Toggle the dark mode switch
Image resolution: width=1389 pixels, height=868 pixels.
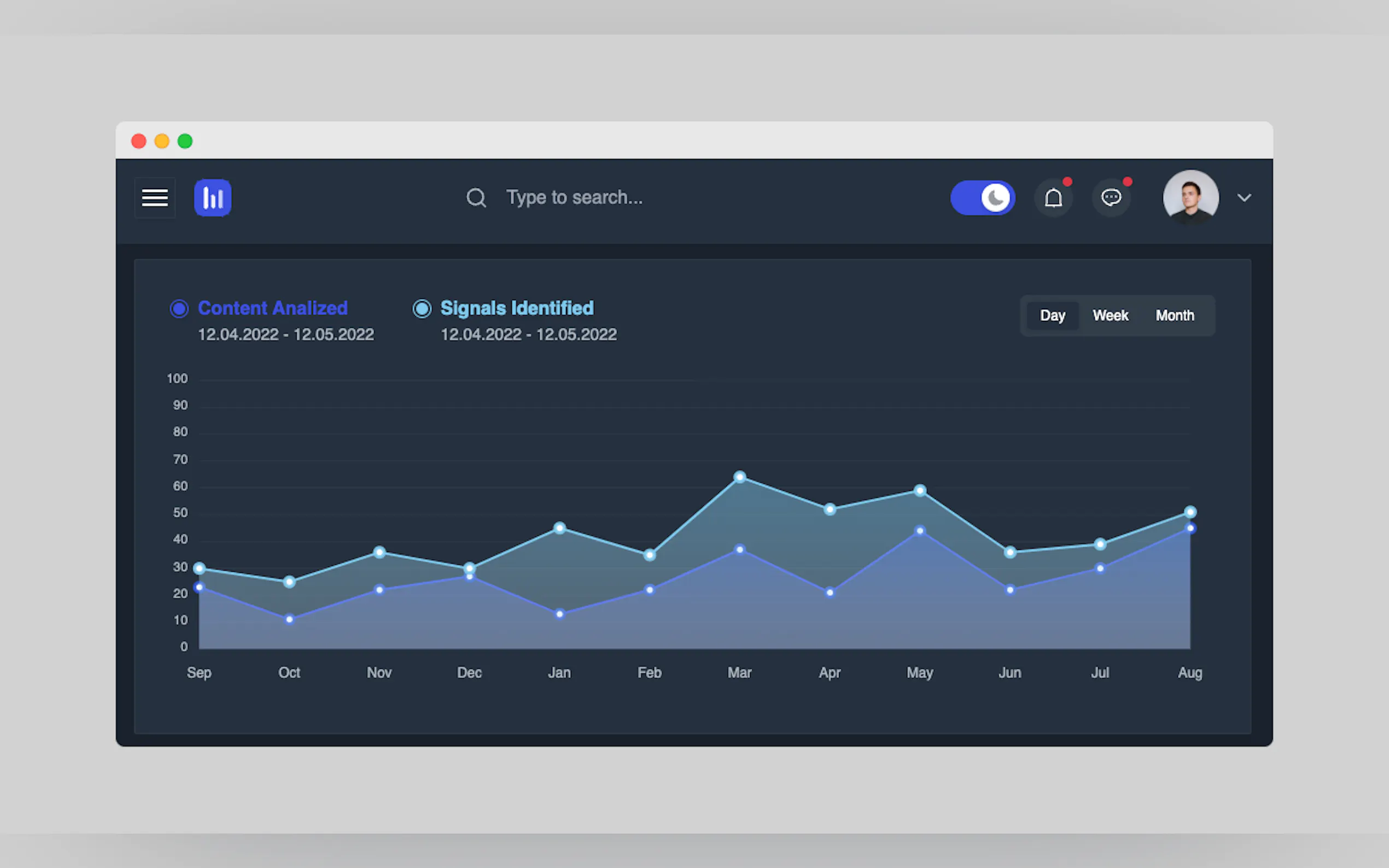[983, 197]
